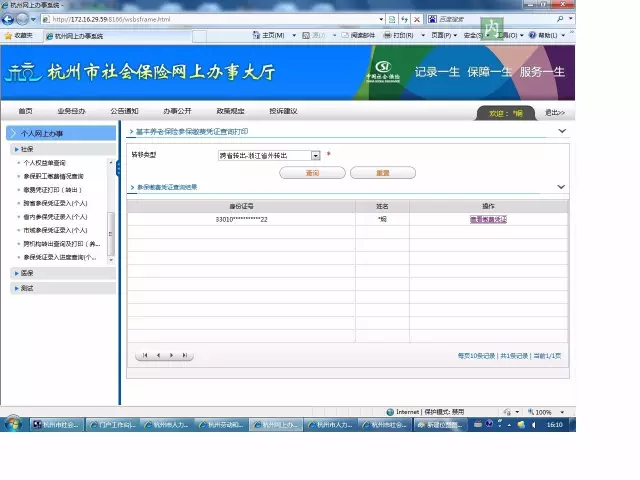Open the 业务经办 navigation menu
640x480 pixels.
tap(71, 111)
